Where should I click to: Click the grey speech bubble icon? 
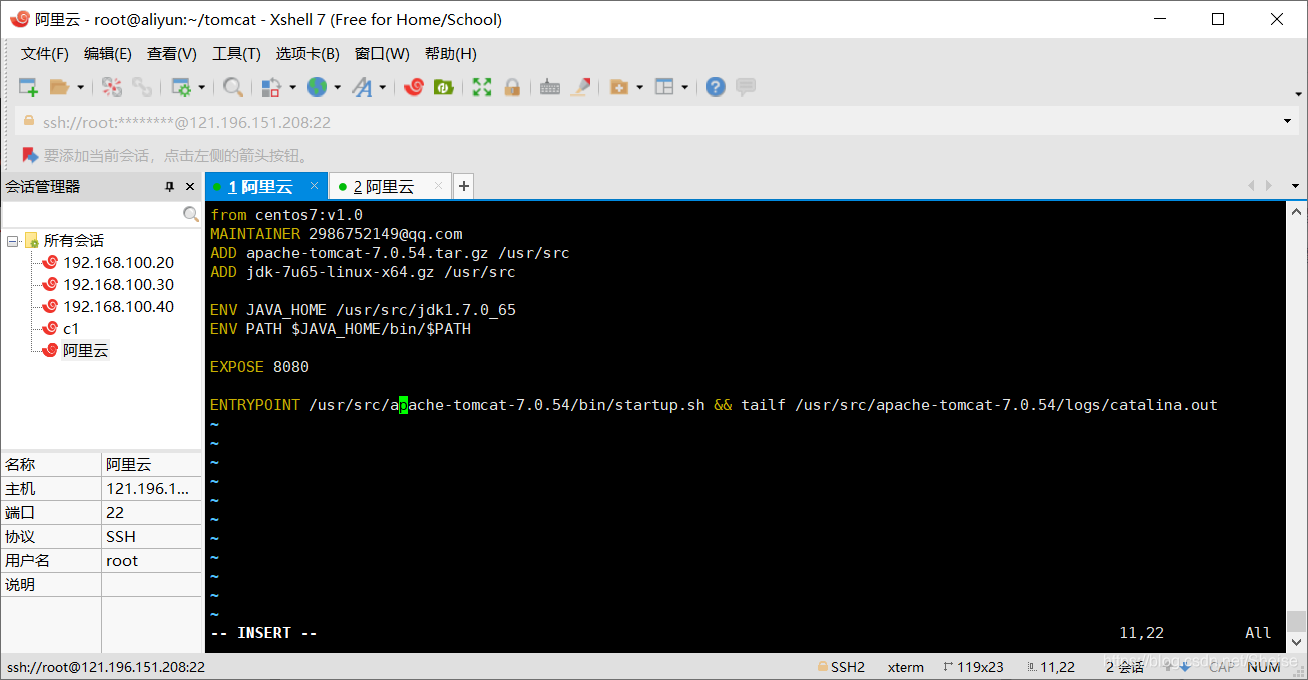746,87
